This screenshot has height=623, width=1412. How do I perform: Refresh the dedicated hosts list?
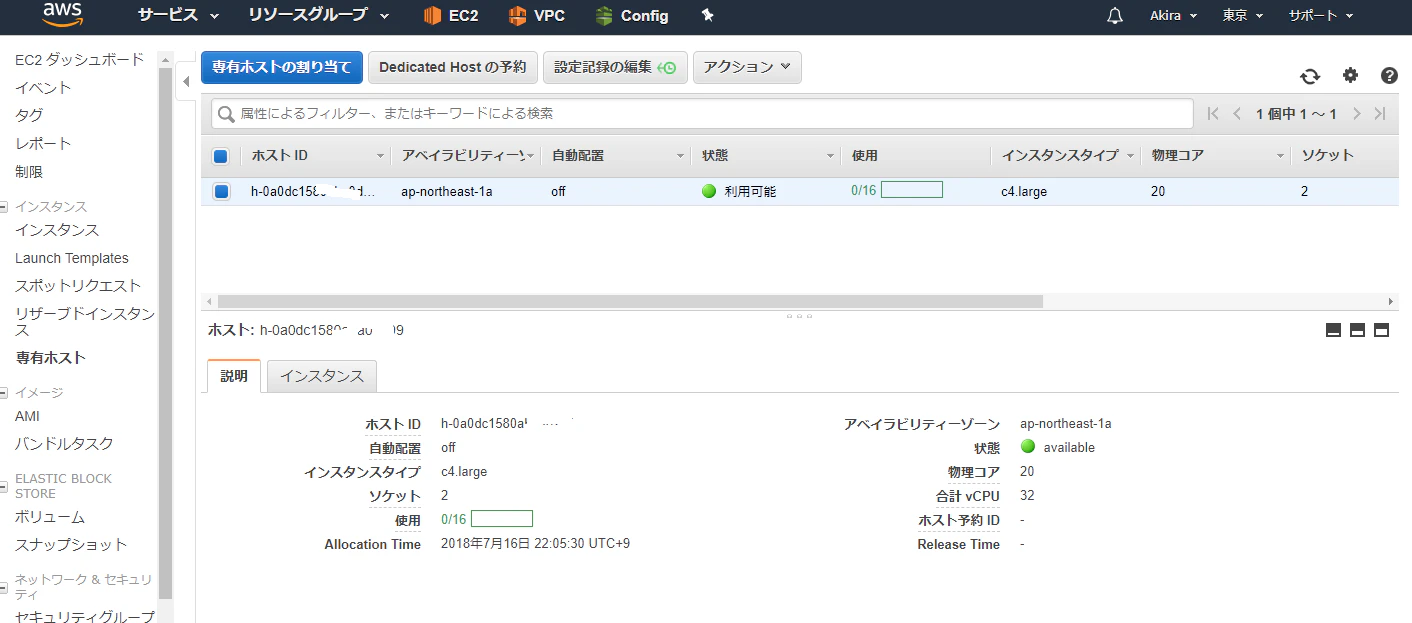1310,76
